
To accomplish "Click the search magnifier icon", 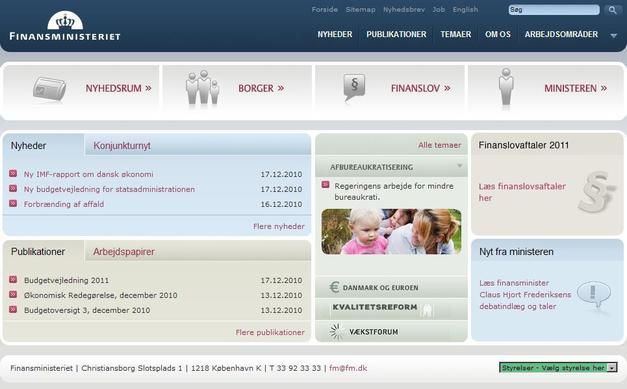I will pos(612,10).
